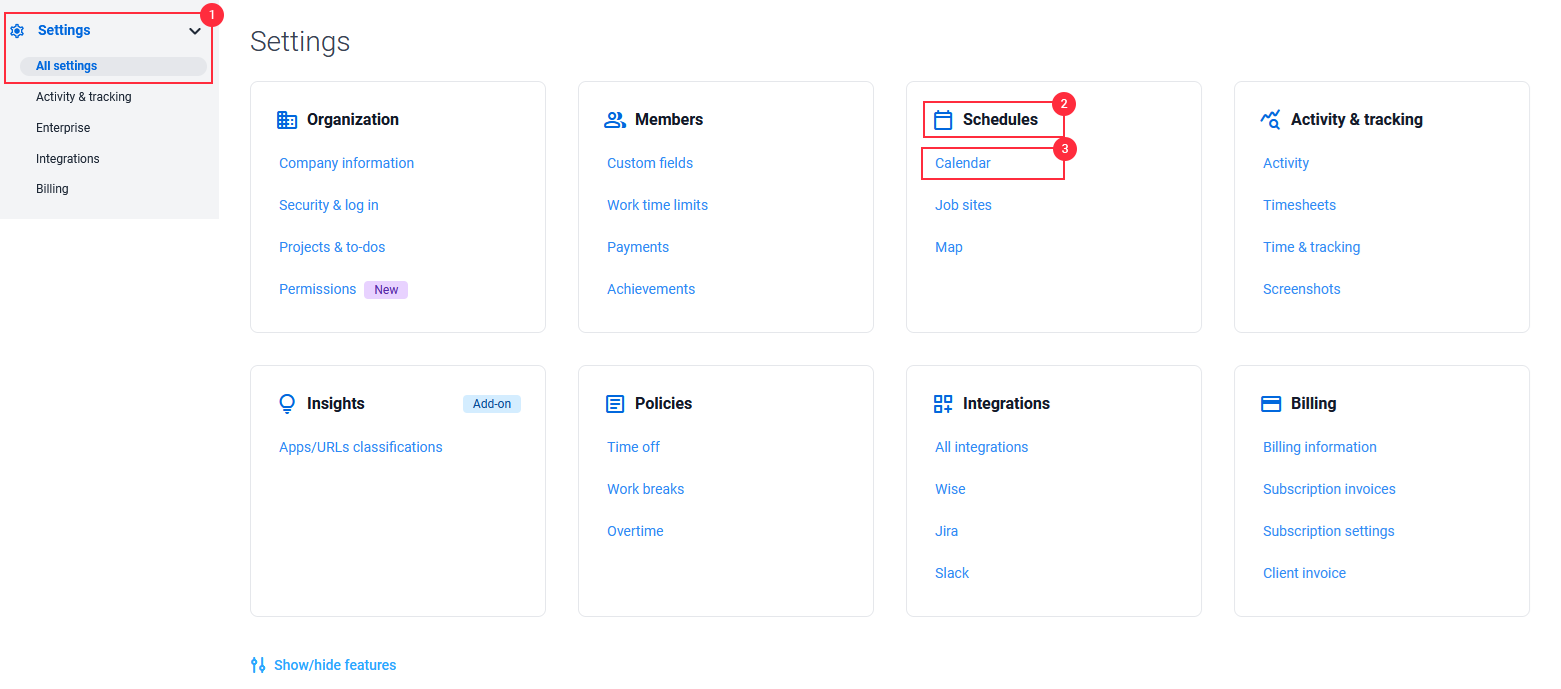
Task: Click the Add-on badge next to Insights
Action: [492, 404]
